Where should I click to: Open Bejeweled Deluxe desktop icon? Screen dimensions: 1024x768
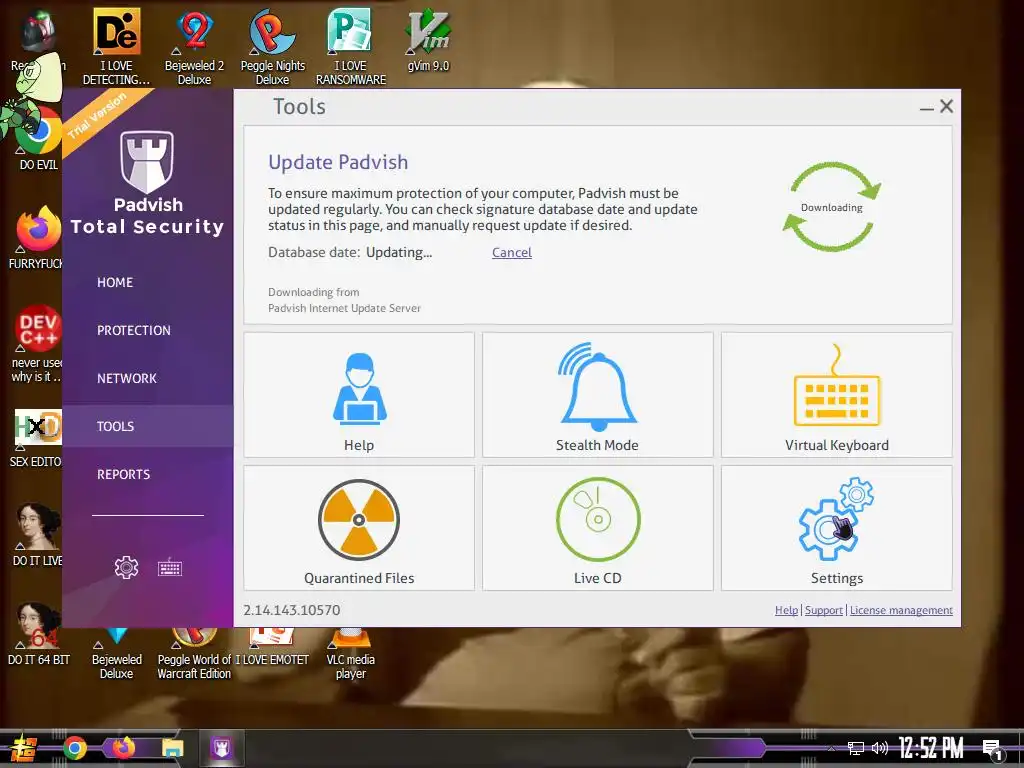116,654
